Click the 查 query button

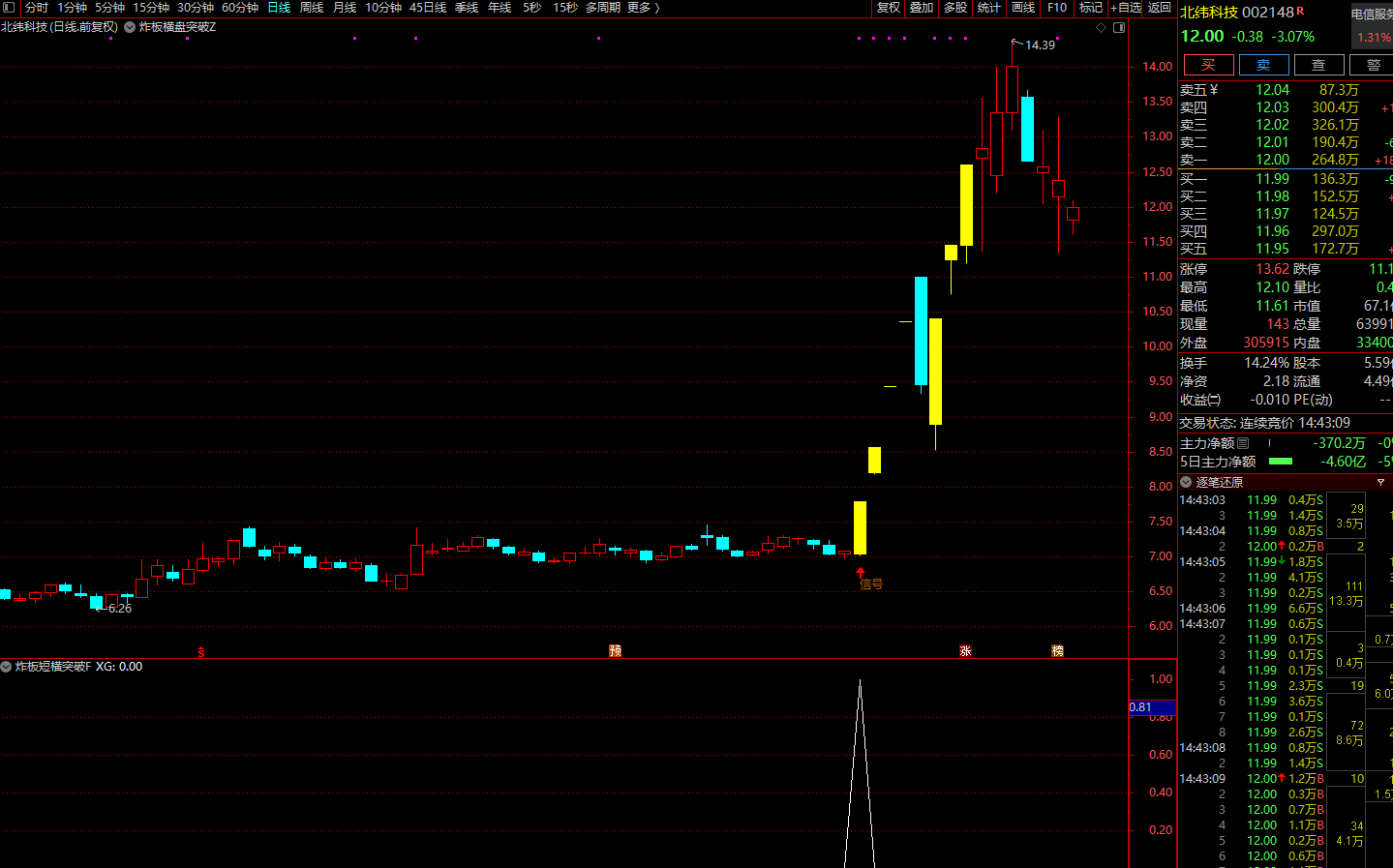pyautogui.click(x=1318, y=65)
